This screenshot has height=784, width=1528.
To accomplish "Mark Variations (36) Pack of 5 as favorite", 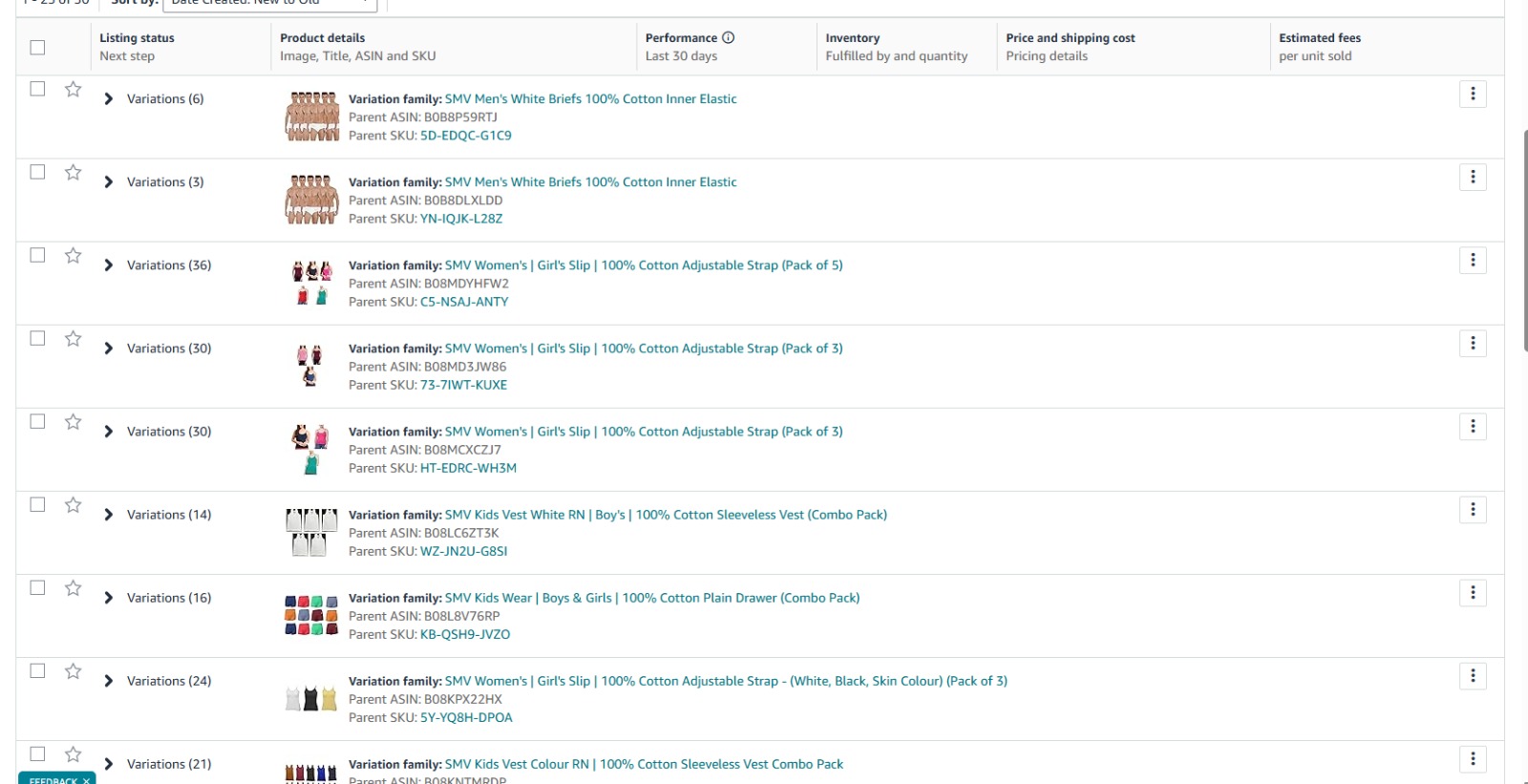I will (73, 256).
